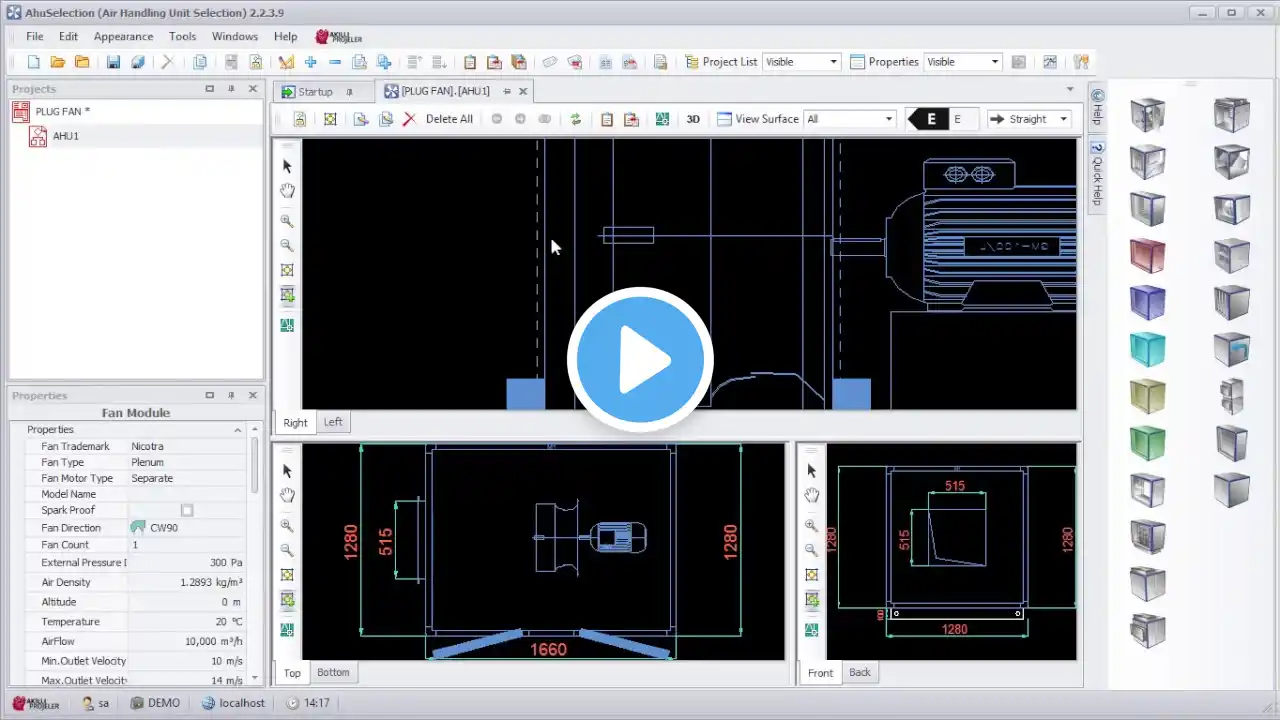Open the Straight direction dropdown
This screenshot has width=1280, height=720.
pos(1063,119)
